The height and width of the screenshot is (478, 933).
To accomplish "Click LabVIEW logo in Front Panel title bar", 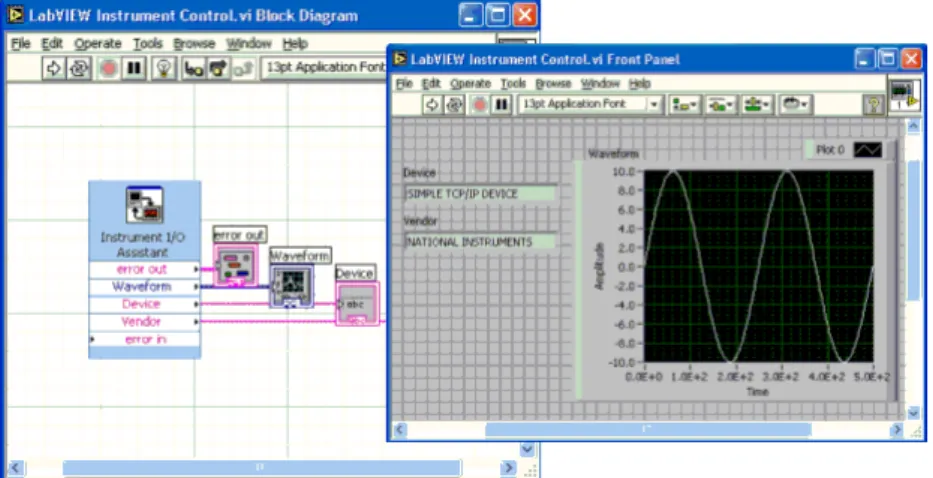I will (x=400, y=59).
